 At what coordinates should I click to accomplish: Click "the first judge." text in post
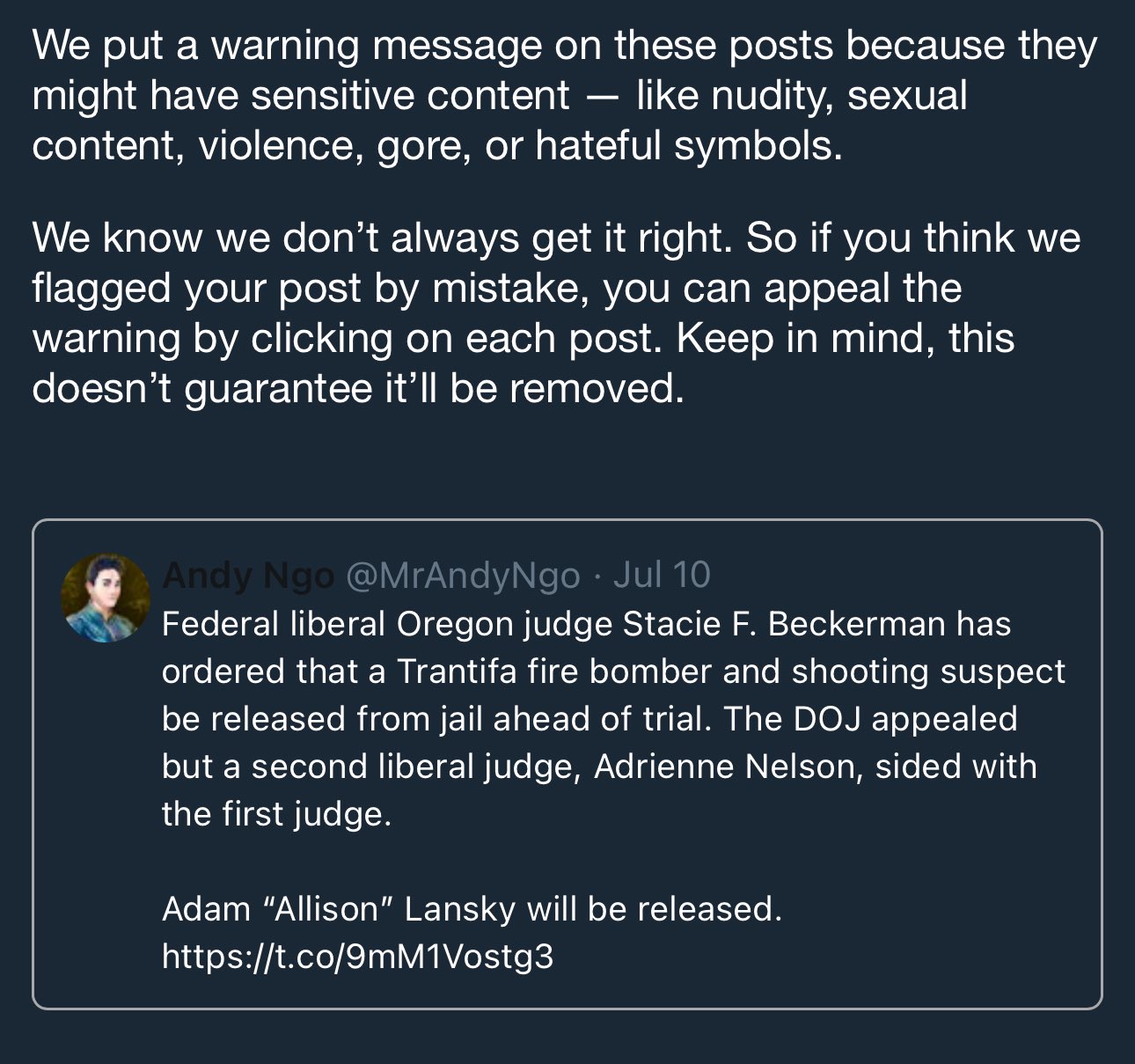[x=276, y=814]
